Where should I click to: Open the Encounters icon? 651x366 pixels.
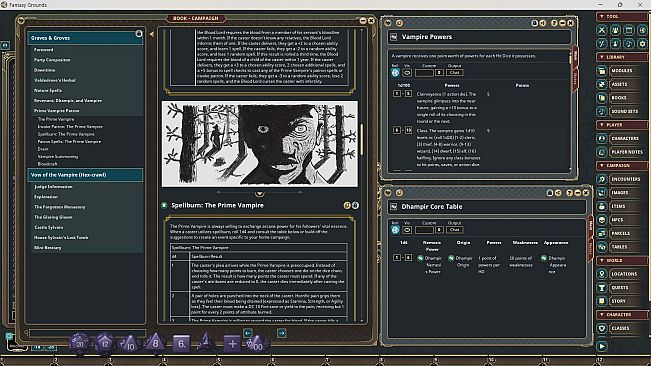(602, 179)
